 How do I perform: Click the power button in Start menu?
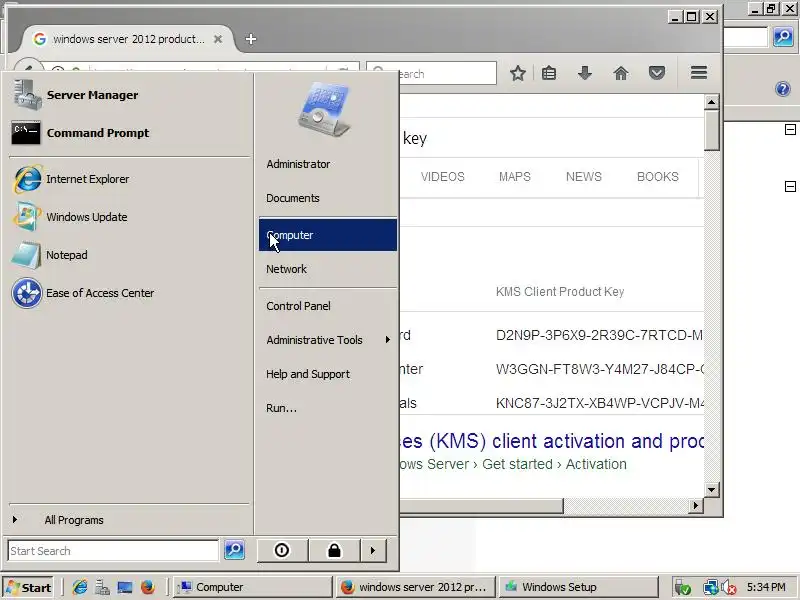pos(282,551)
